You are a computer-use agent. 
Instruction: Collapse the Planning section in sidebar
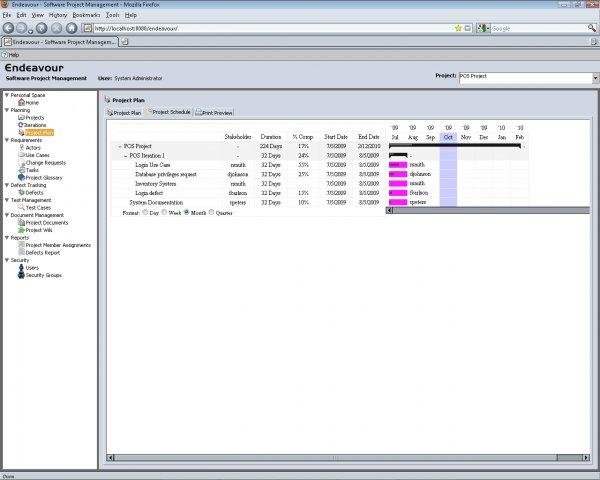pos(6,110)
